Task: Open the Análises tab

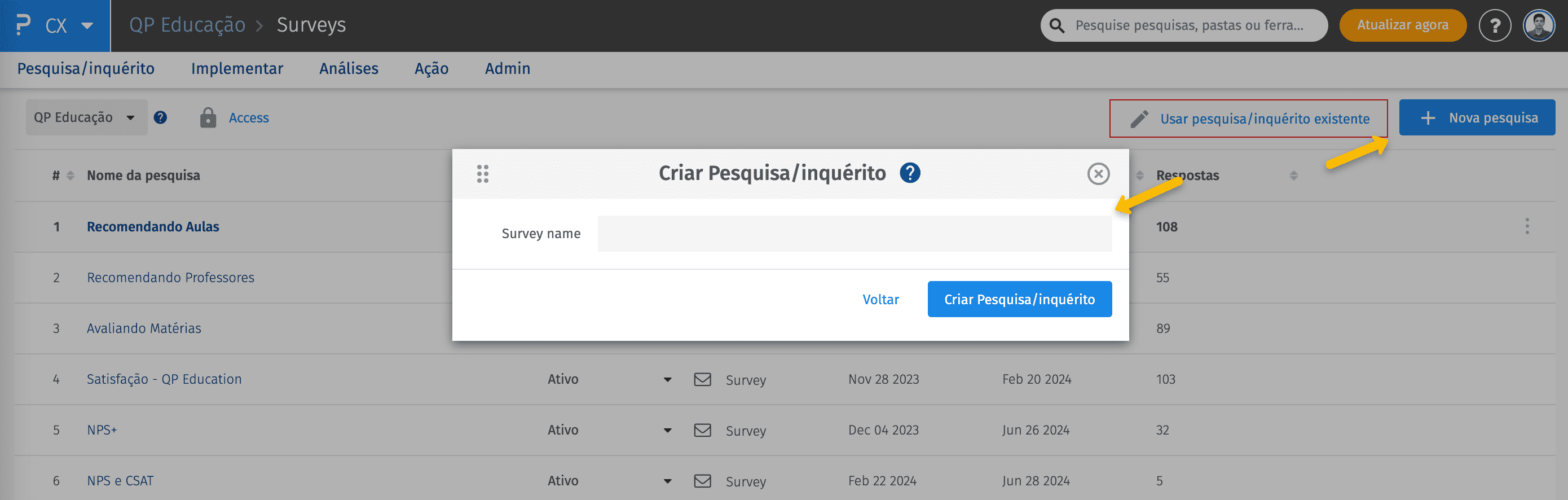Action: point(348,69)
